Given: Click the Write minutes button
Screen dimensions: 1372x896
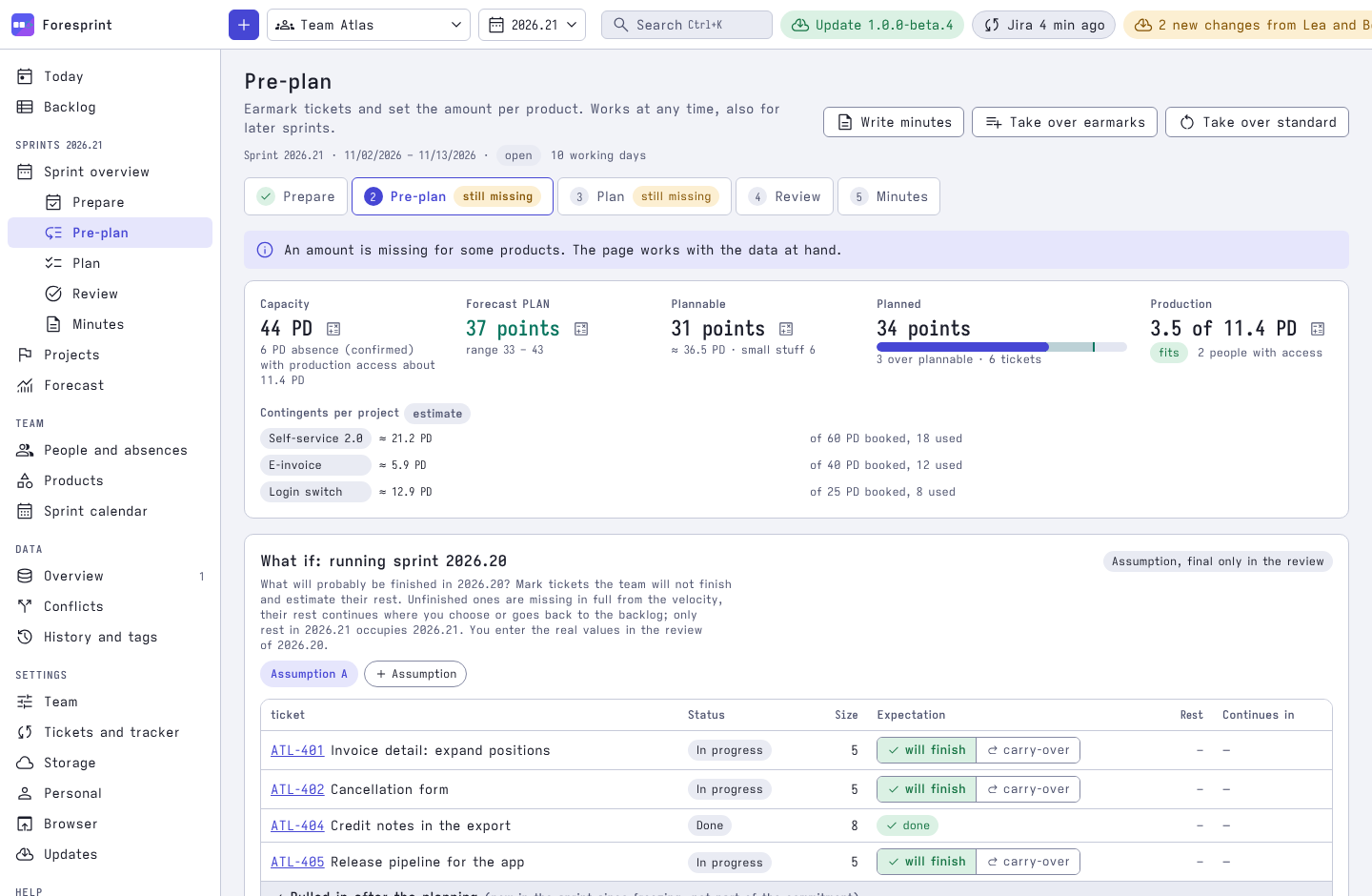Looking at the screenshot, I should [894, 122].
